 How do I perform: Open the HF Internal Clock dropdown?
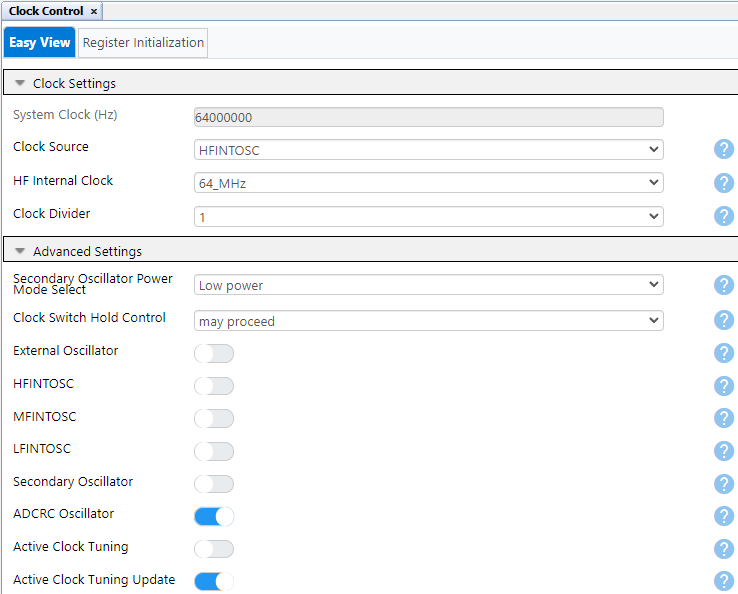point(428,183)
